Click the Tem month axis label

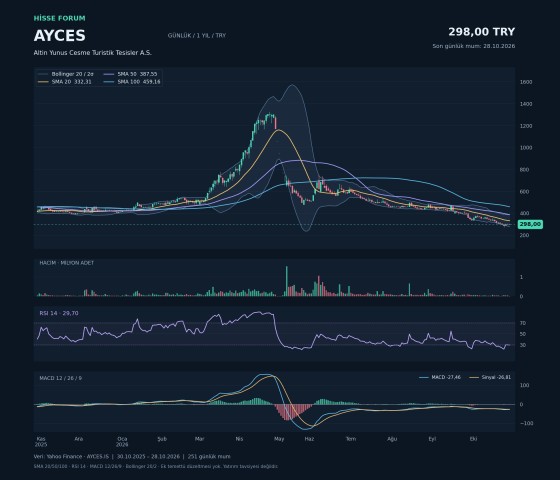[351, 439]
